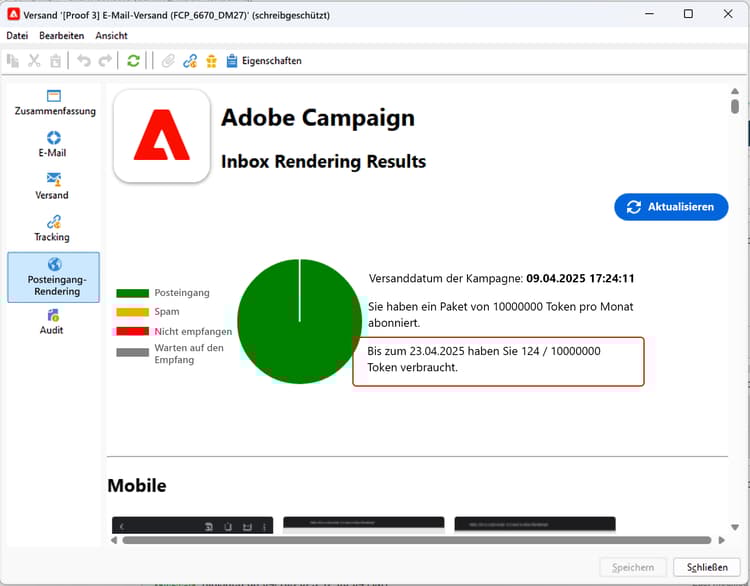
Task: Open the Versand section
Action: tap(52, 186)
